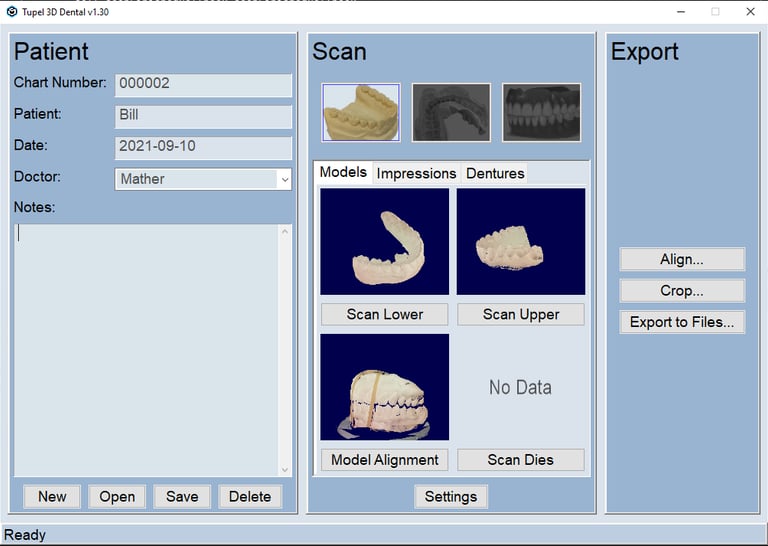The image size is (768, 546).
Task: Focus the Patient name field
Action: pyautogui.click(x=203, y=117)
